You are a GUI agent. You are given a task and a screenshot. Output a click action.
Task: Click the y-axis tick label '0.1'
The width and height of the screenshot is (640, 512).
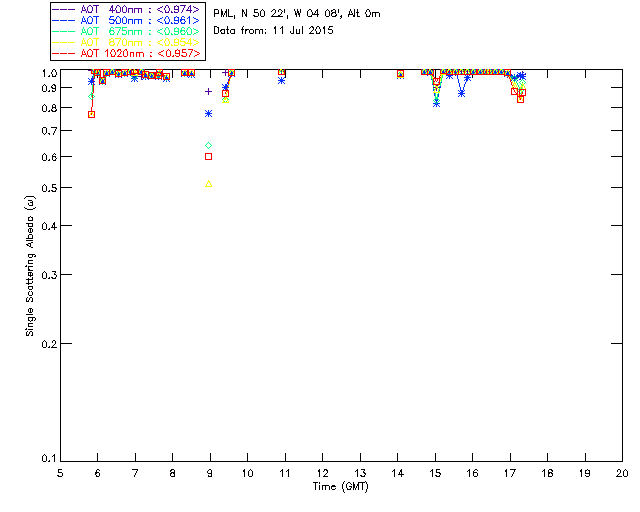[49, 459]
